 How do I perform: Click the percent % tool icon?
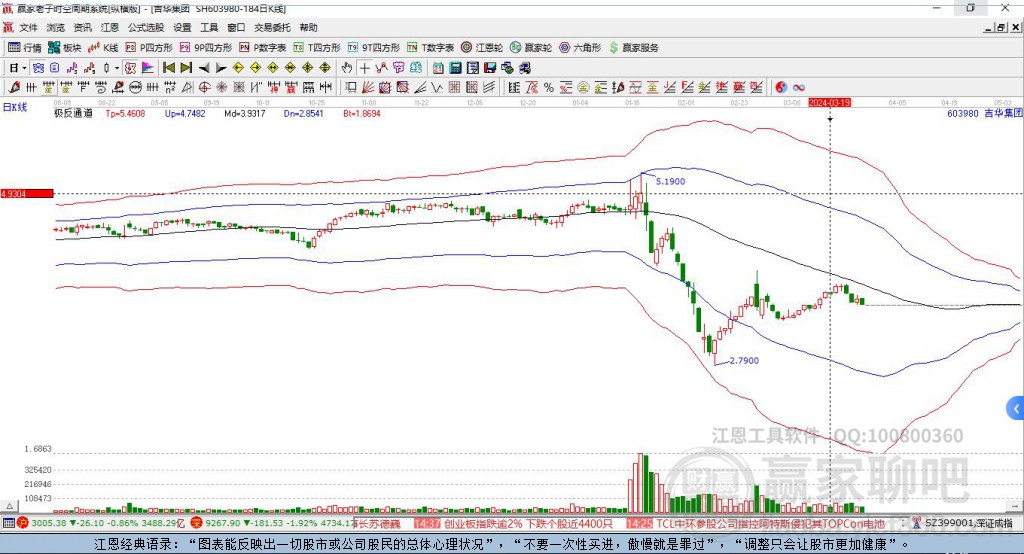(x=549, y=88)
